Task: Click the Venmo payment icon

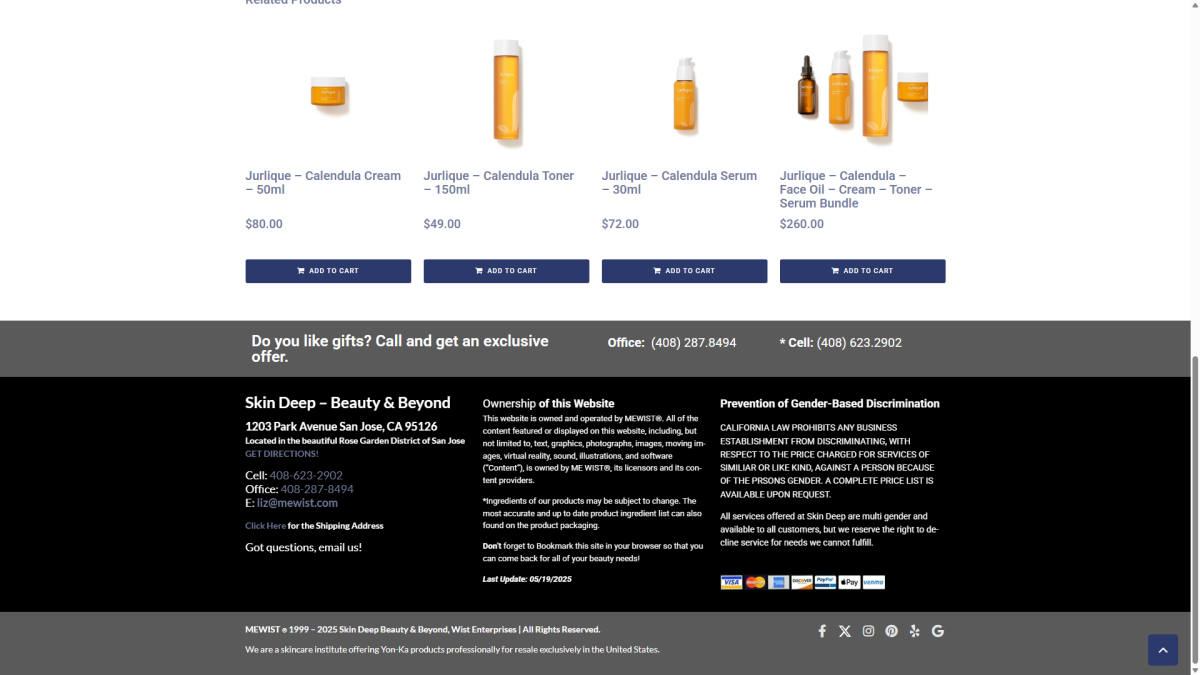Action: click(873, 582)
